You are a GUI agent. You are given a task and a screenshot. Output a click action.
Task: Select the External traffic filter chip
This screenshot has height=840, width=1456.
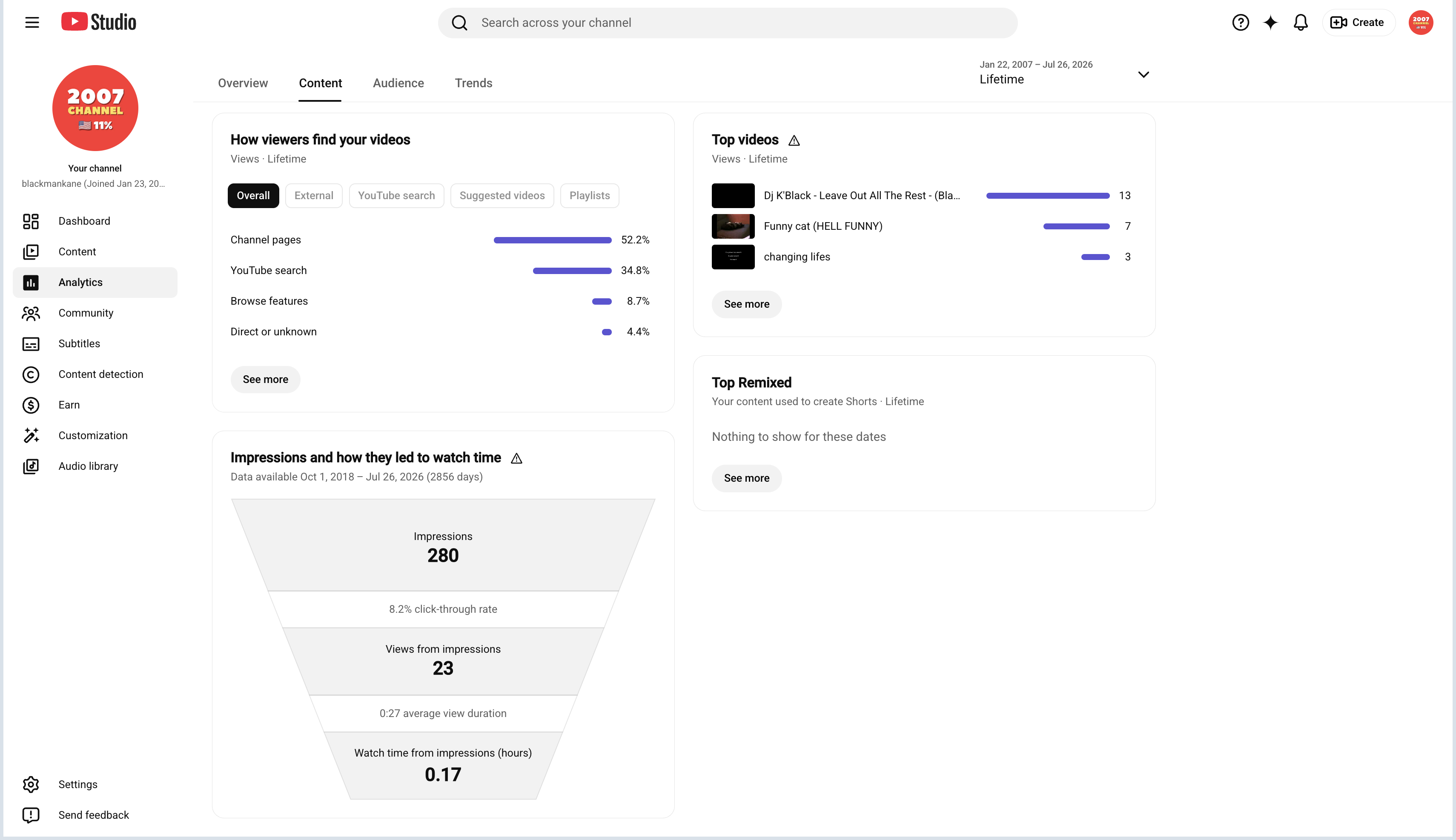pyautogui.click(x=313, y=196)
